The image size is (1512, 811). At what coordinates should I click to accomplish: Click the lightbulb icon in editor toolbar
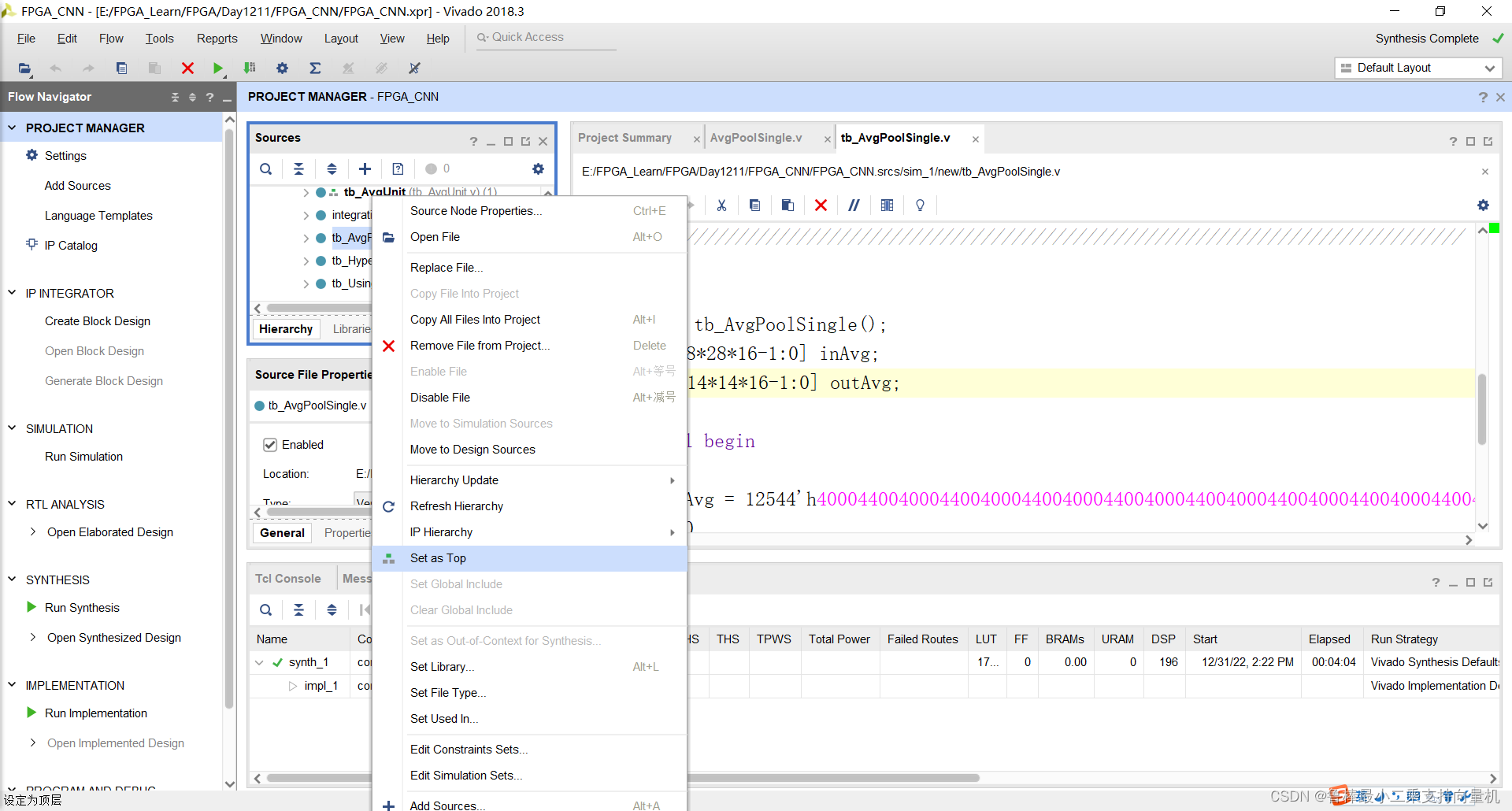[920, 205]
